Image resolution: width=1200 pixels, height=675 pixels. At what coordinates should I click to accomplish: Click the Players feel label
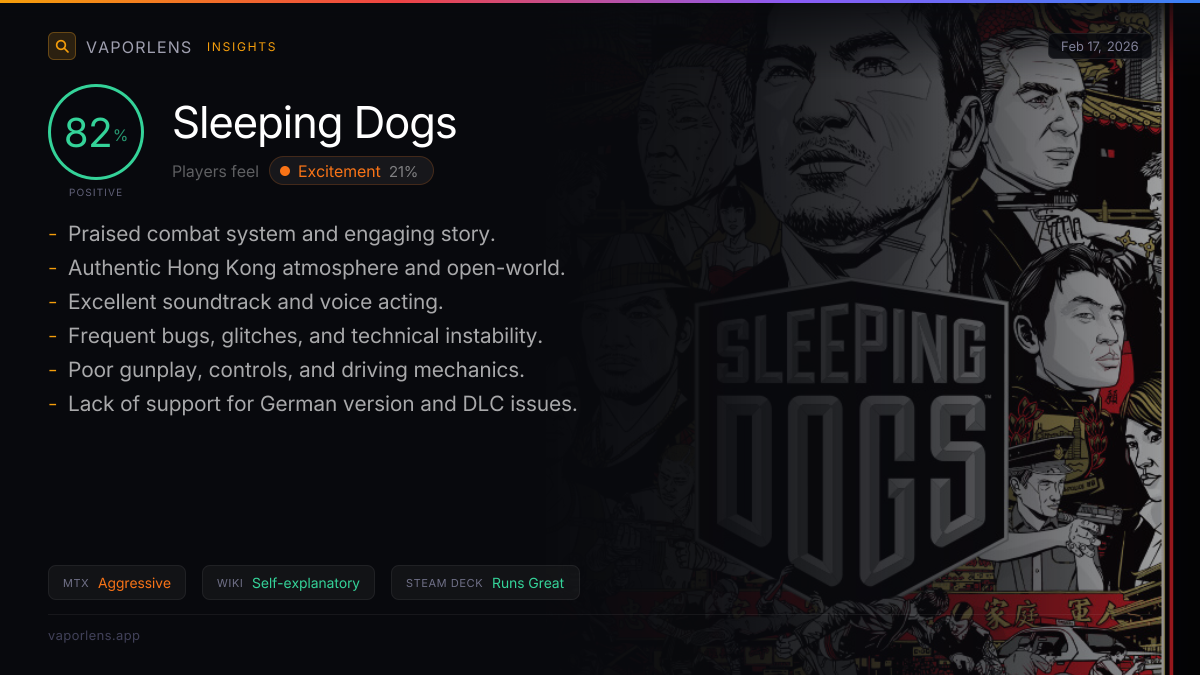click(215, 172)
